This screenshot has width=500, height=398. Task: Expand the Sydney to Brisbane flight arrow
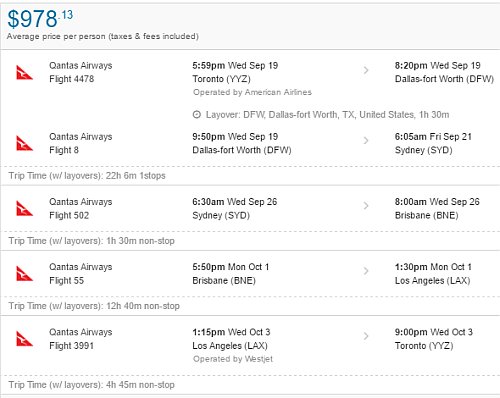(x=366, y=206)
